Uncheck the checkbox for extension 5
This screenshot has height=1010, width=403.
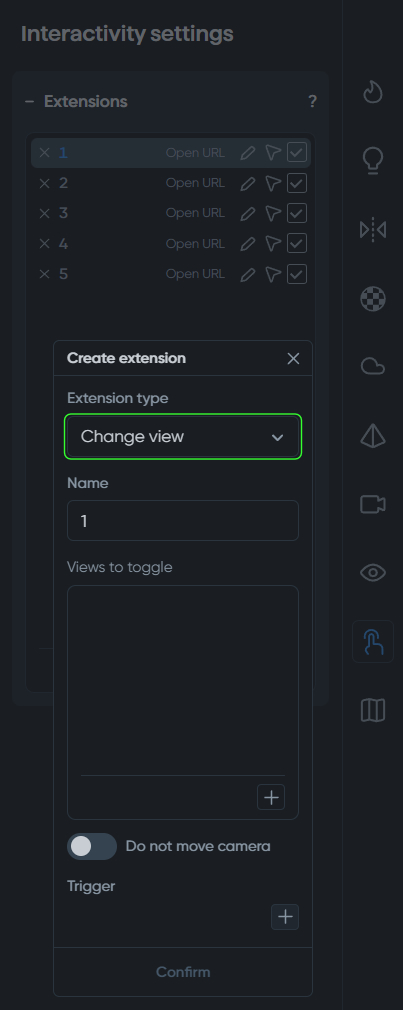click(x=297, y=274)
